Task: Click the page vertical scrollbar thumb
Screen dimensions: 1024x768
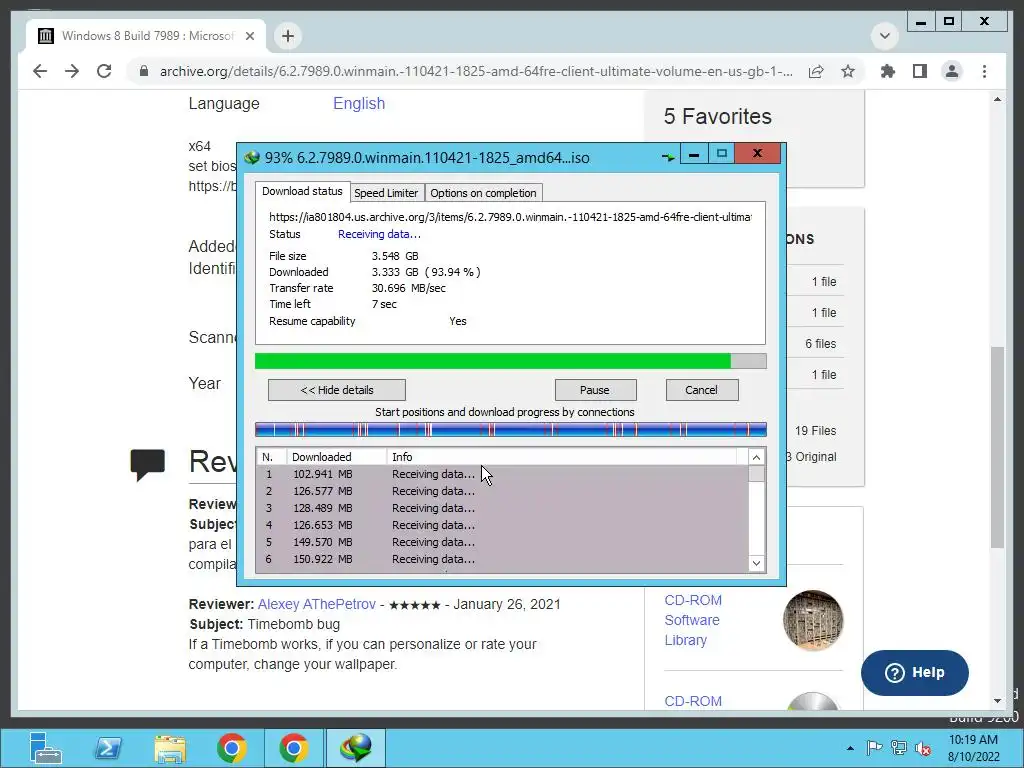Action: [997, 447]
